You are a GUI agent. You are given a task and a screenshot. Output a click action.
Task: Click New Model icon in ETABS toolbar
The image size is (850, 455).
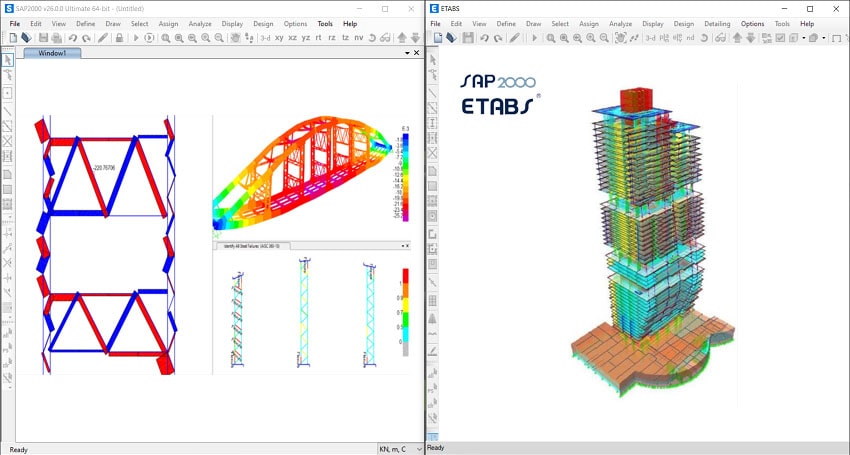tap(438, 38)
